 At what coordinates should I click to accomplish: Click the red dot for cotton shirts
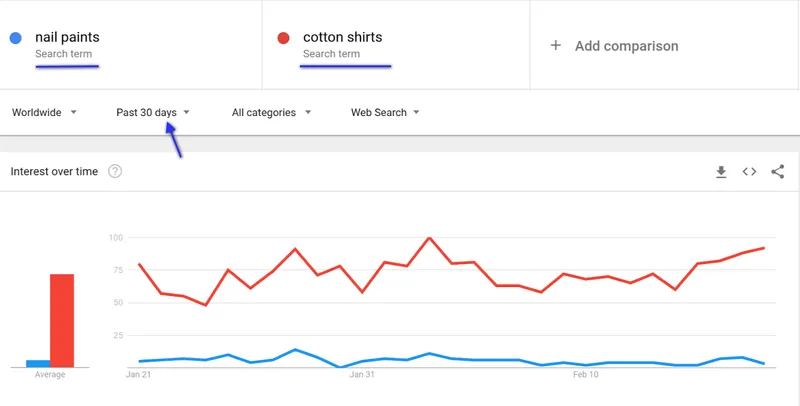[x=283, y=38]
